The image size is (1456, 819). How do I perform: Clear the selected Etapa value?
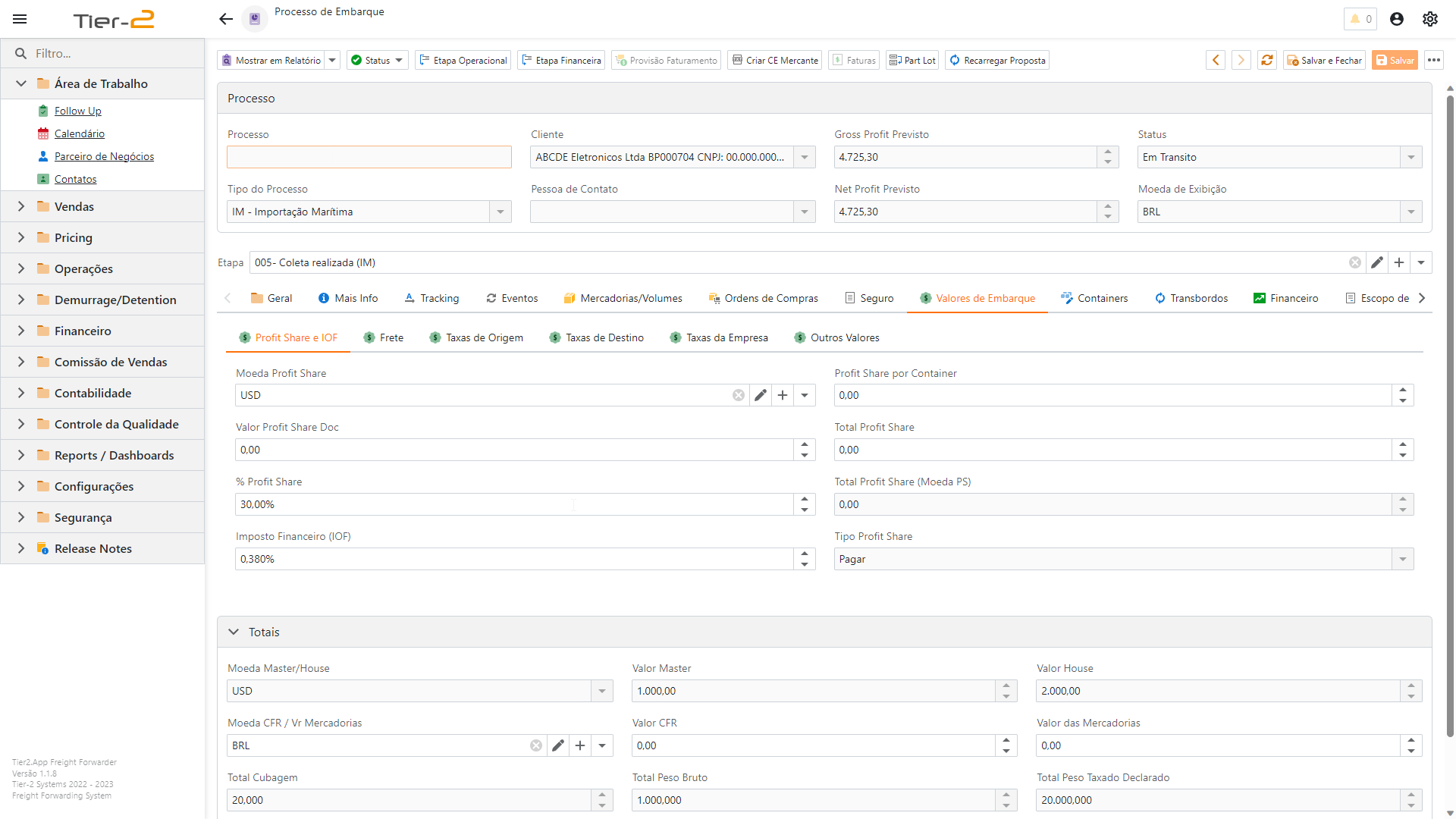1355,262
